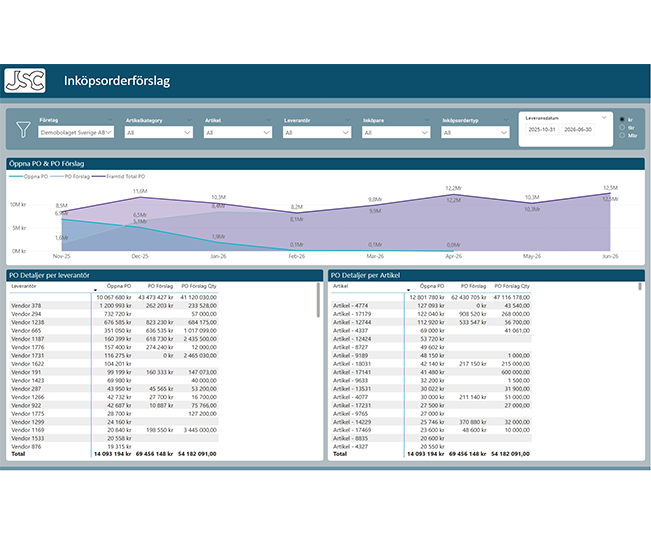The height and width of the screenshot is (535, 651).
Task: Click the PO Förslag legend entry
Action: click(70, 176)
